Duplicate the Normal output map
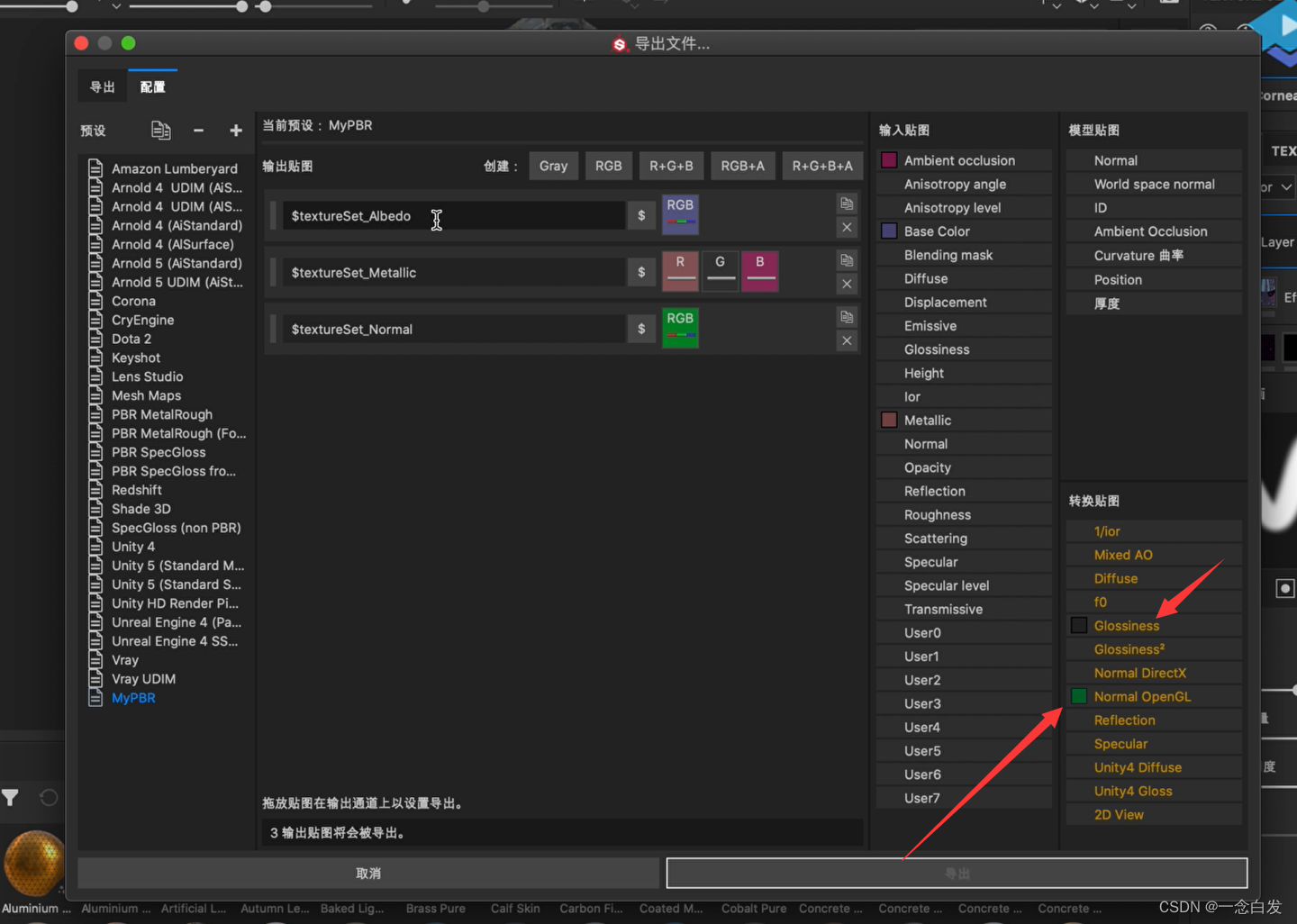 click(847, 317)
